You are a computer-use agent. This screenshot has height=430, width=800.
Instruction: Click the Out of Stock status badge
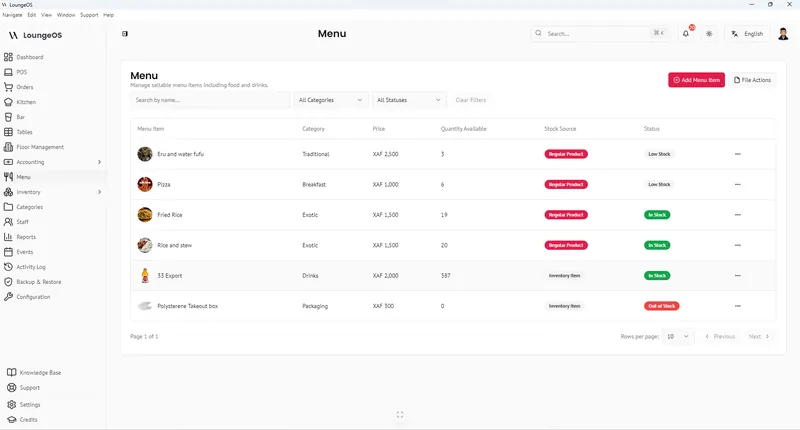click(x=662, y=306)
